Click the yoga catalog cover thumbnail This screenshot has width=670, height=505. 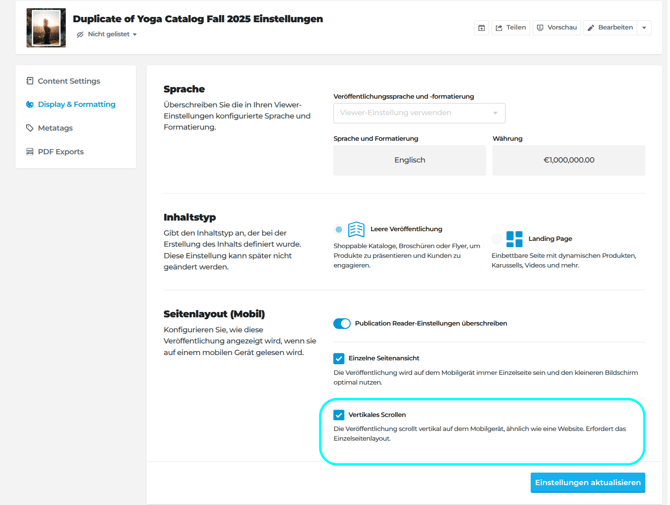[46, 28]
